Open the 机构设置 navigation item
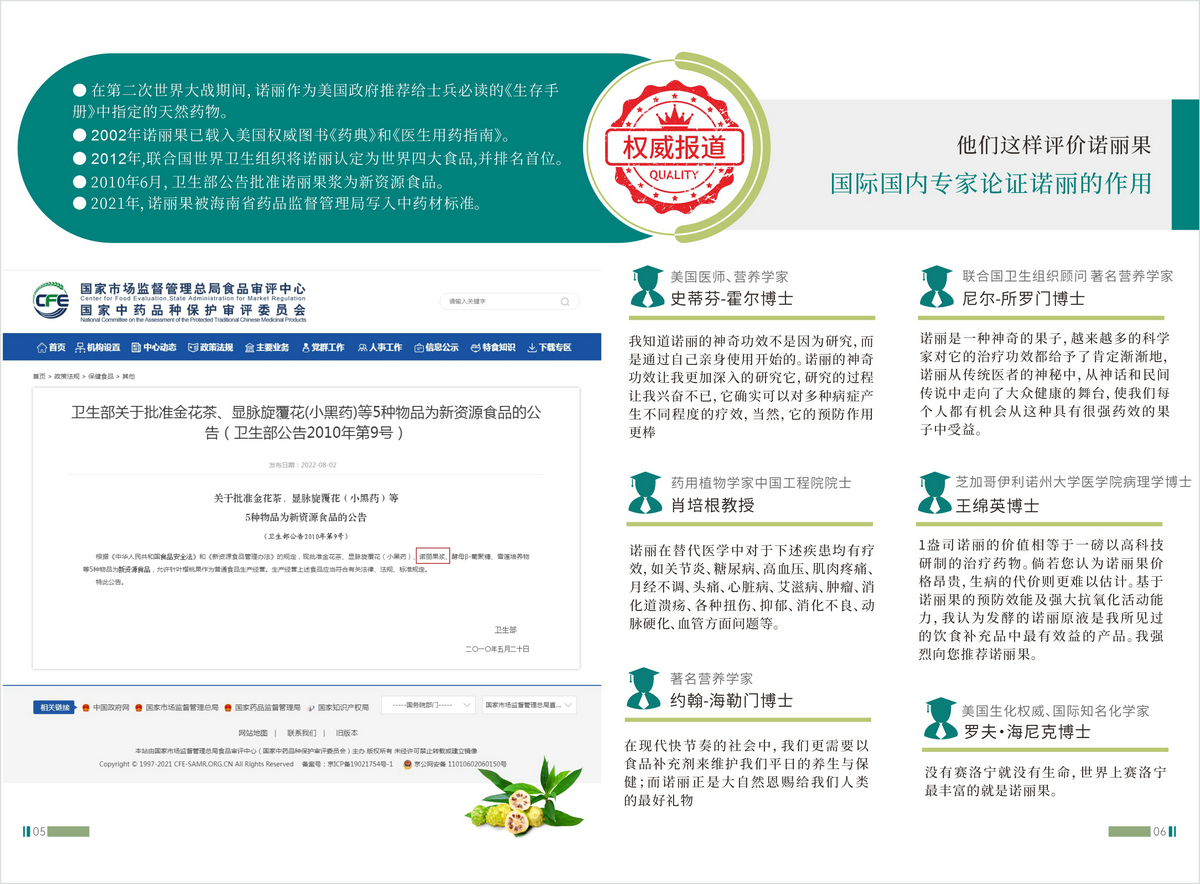The image size is (1200, 884). point(98,348)
